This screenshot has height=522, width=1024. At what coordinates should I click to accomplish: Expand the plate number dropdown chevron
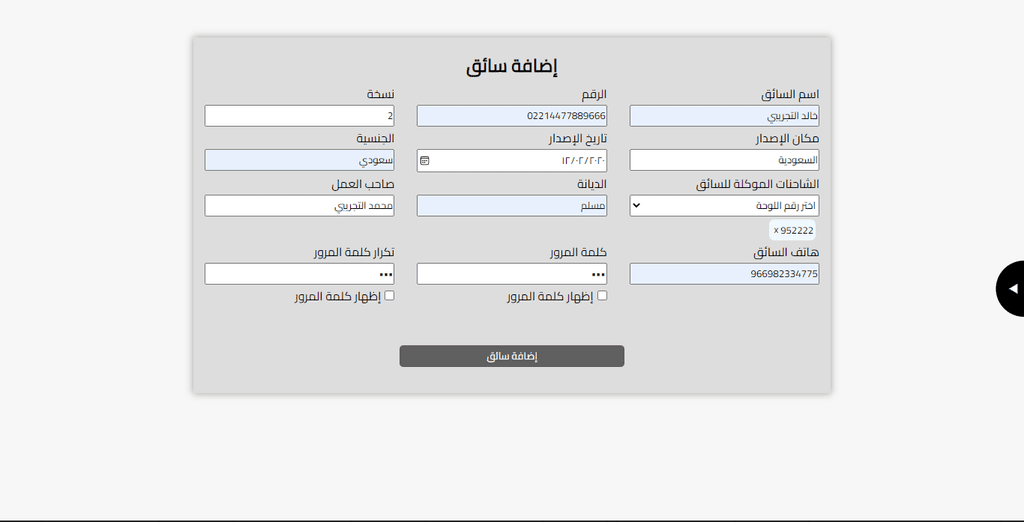(637, 206)
